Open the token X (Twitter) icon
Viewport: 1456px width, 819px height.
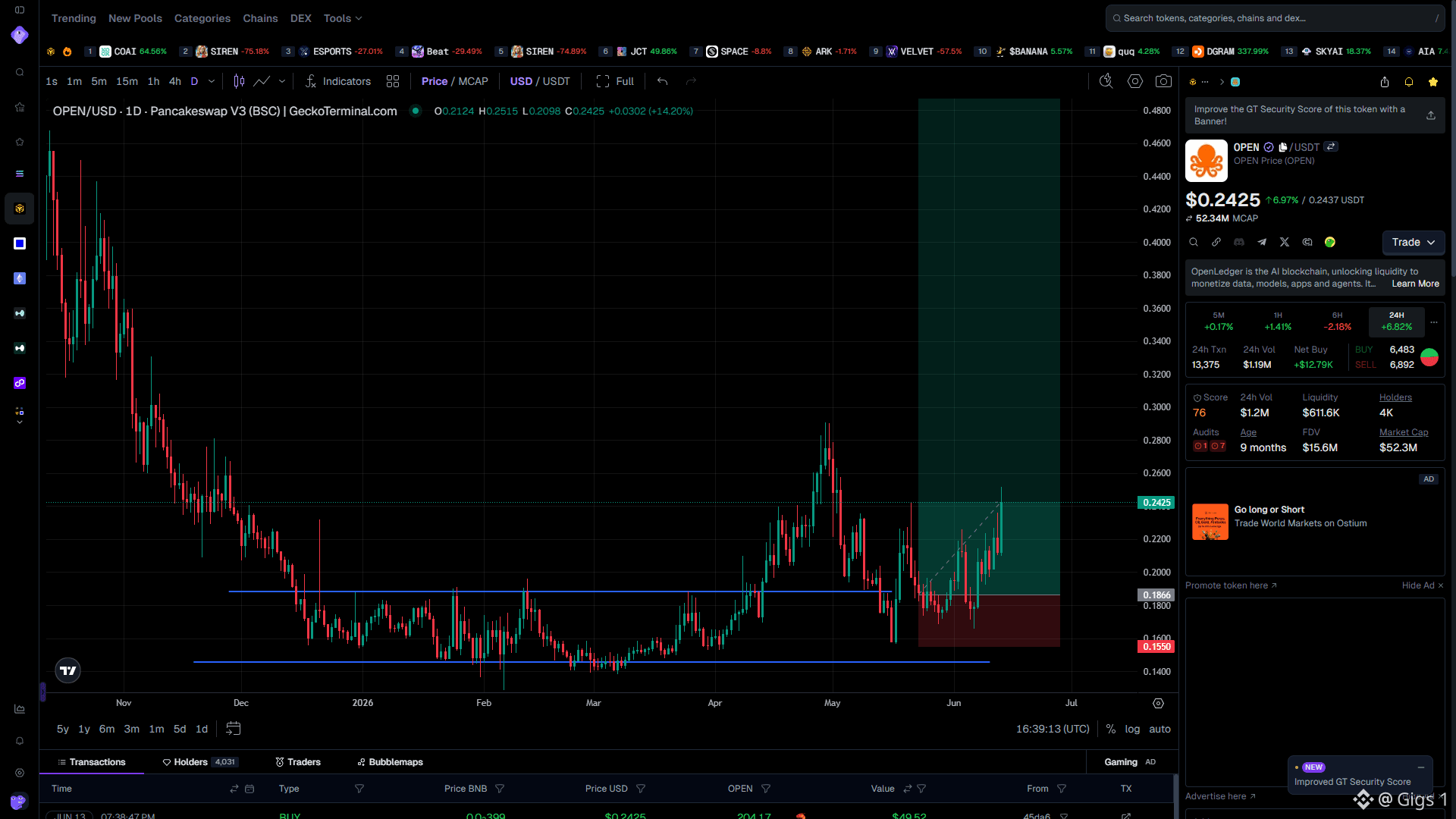click(x=1285, y=243)
